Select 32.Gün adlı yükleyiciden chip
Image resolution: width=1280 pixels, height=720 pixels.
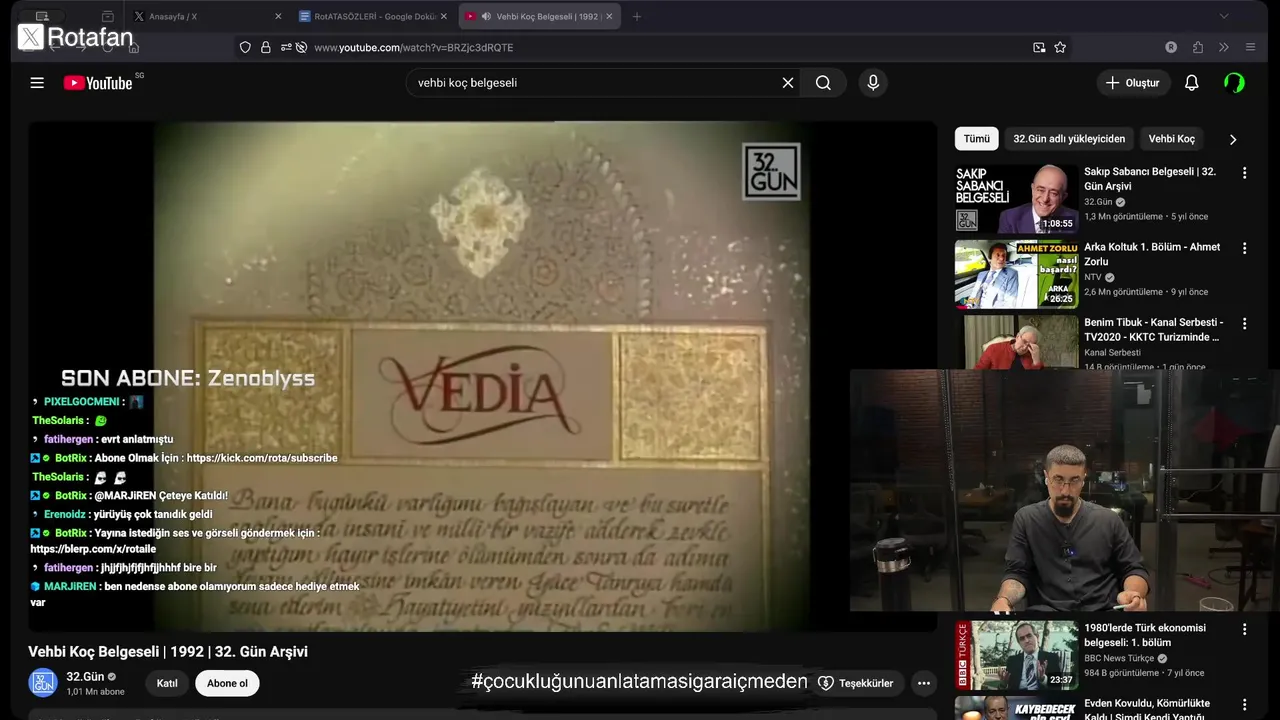(x=1069, y=139)
